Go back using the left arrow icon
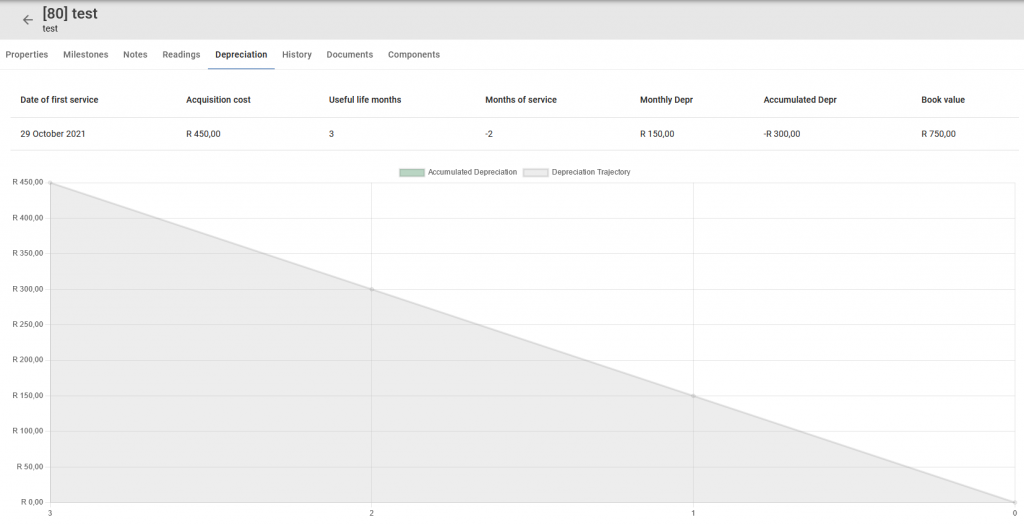 [x=27, y=20]
